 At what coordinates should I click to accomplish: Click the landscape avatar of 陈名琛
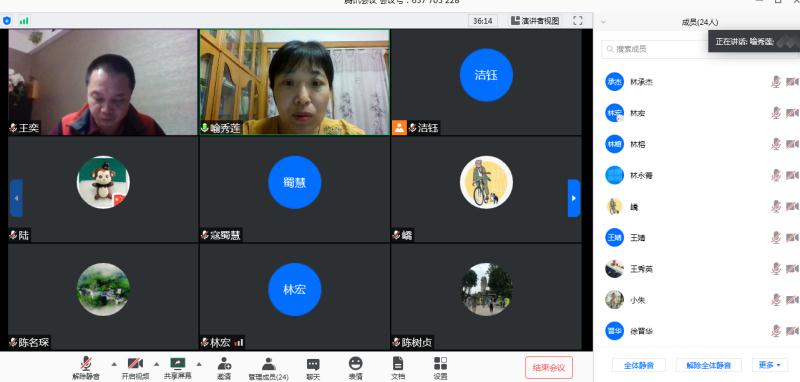103,289
